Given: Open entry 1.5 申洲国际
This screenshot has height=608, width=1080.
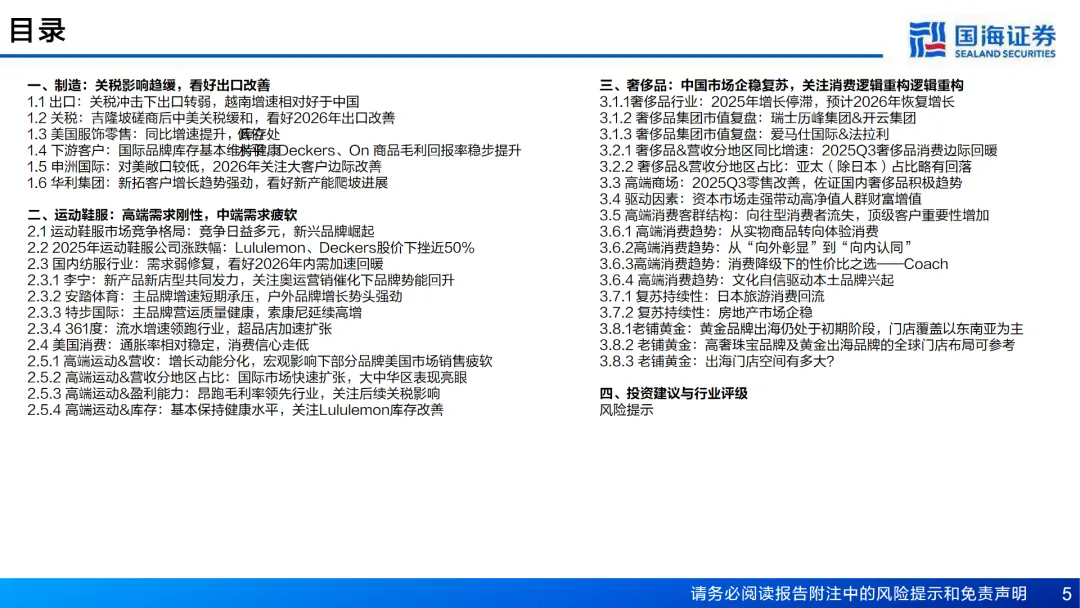Looking at the screenshot, I should point(204,167).
